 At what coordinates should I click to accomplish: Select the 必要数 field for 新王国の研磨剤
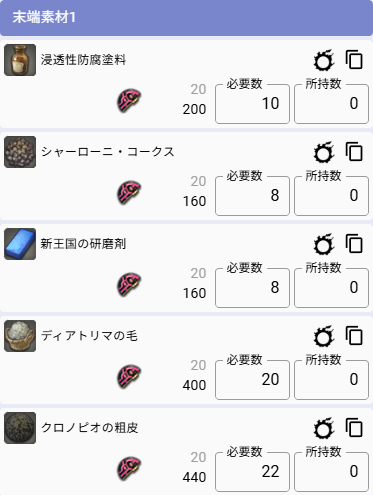click(252, 288)
